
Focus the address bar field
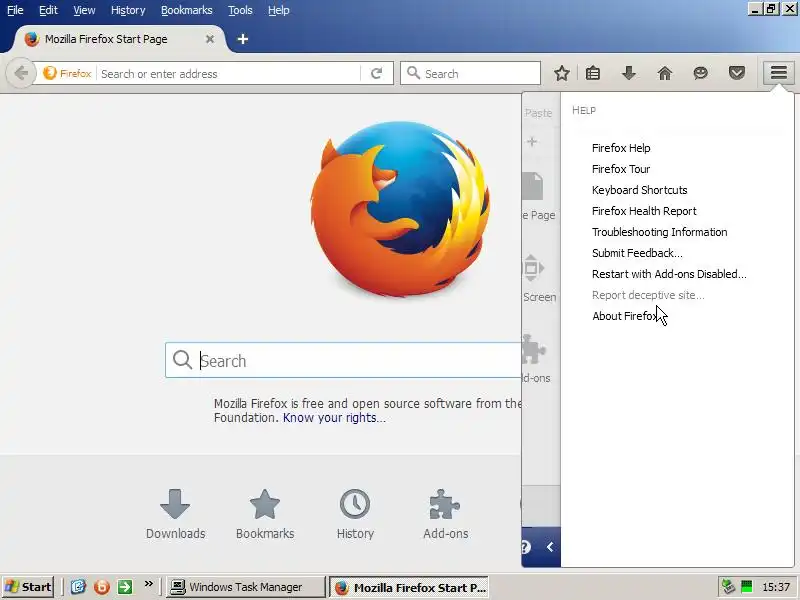point(230,73)
